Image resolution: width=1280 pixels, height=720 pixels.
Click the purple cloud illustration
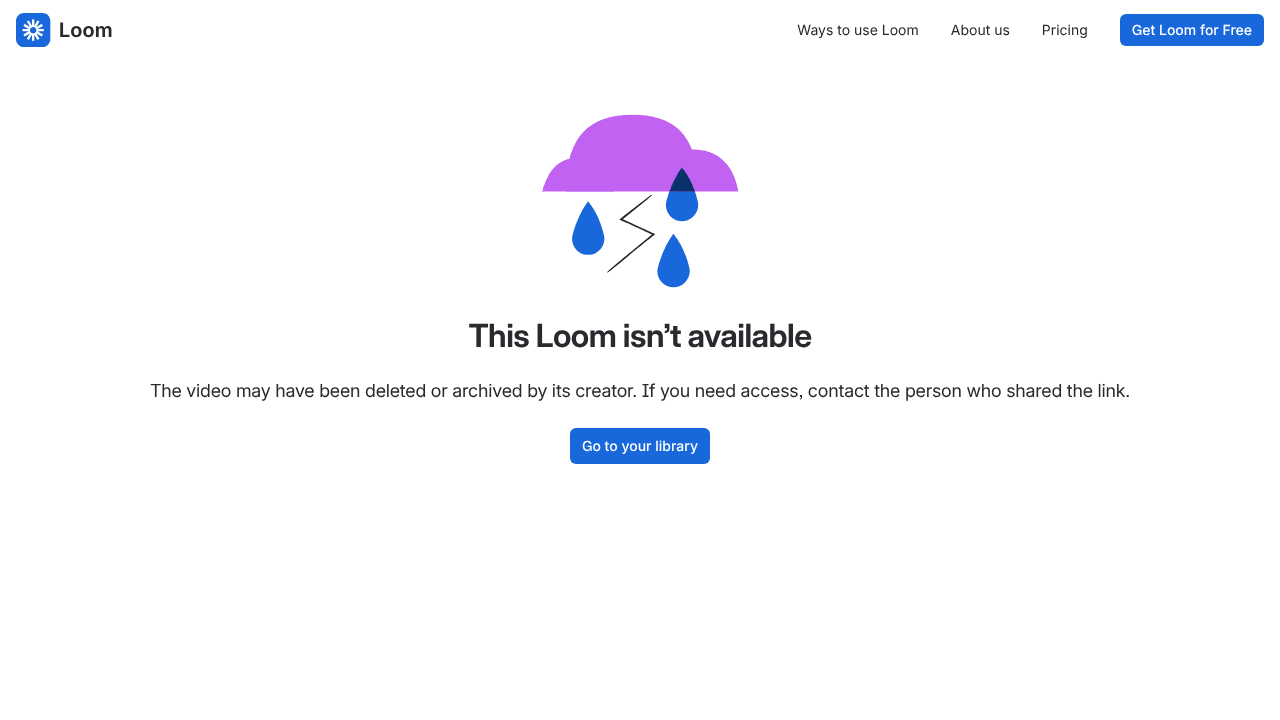(640, 153)
